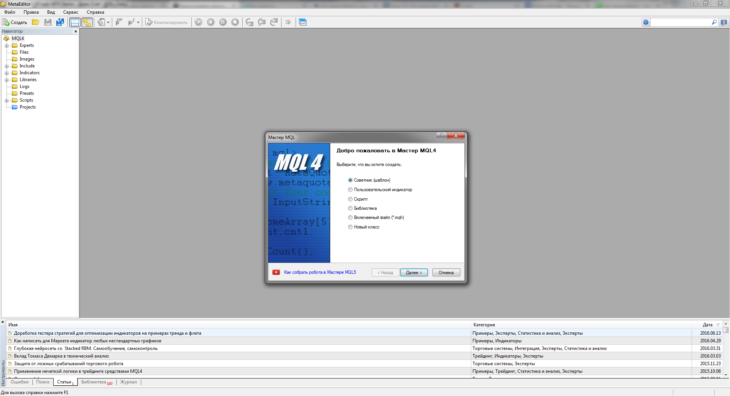Click the toolbar search input field

(x=680, y=22)
